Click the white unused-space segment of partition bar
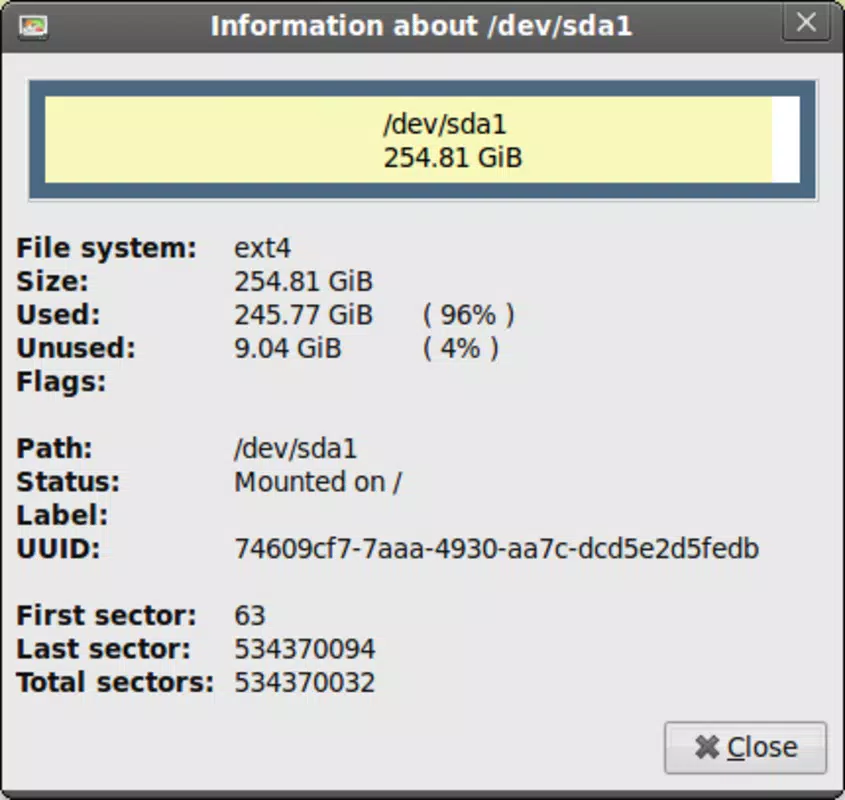 click(786, 140)
